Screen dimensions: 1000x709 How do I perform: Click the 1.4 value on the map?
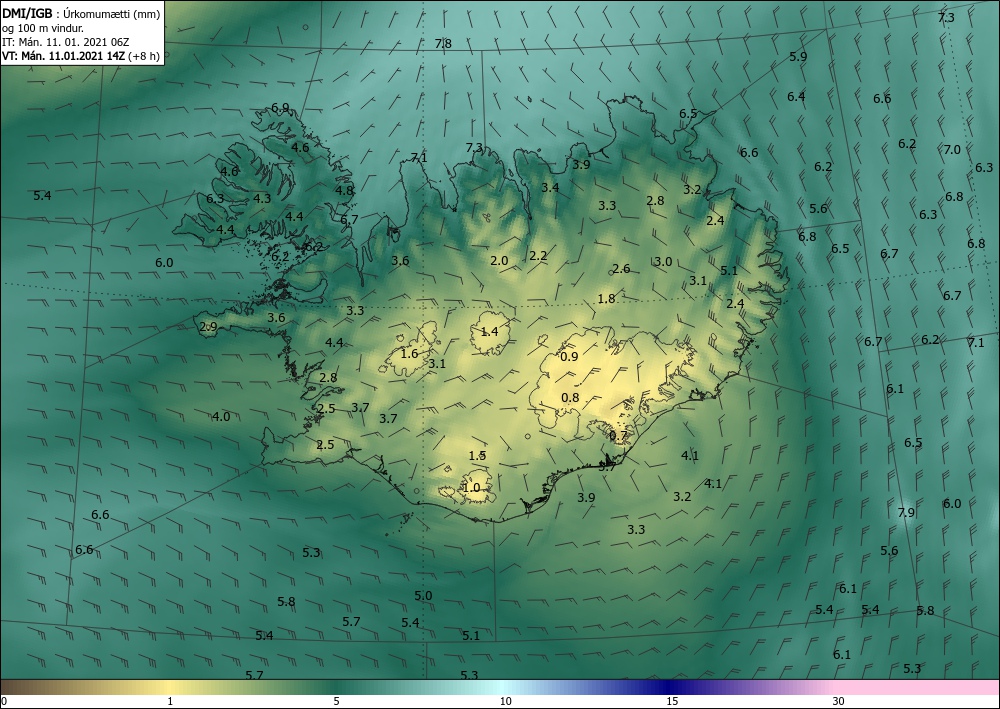(x=489, y=332)
